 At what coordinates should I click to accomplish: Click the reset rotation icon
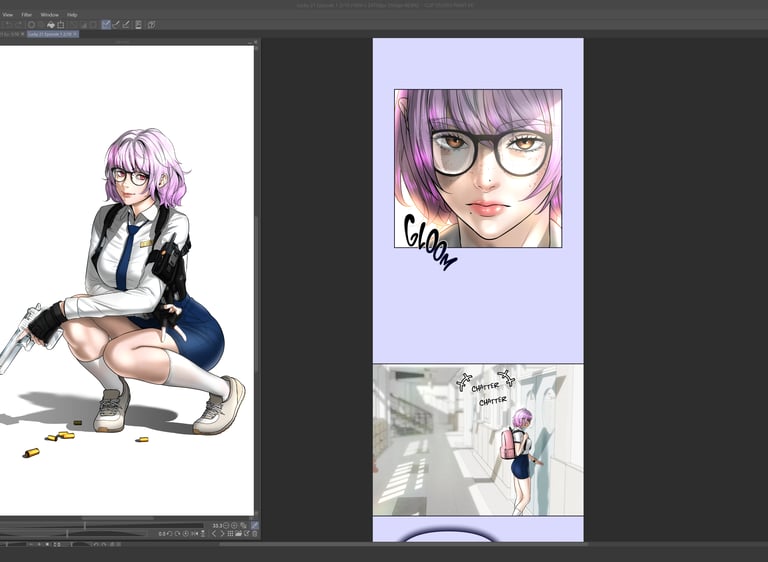click(186, 534)
